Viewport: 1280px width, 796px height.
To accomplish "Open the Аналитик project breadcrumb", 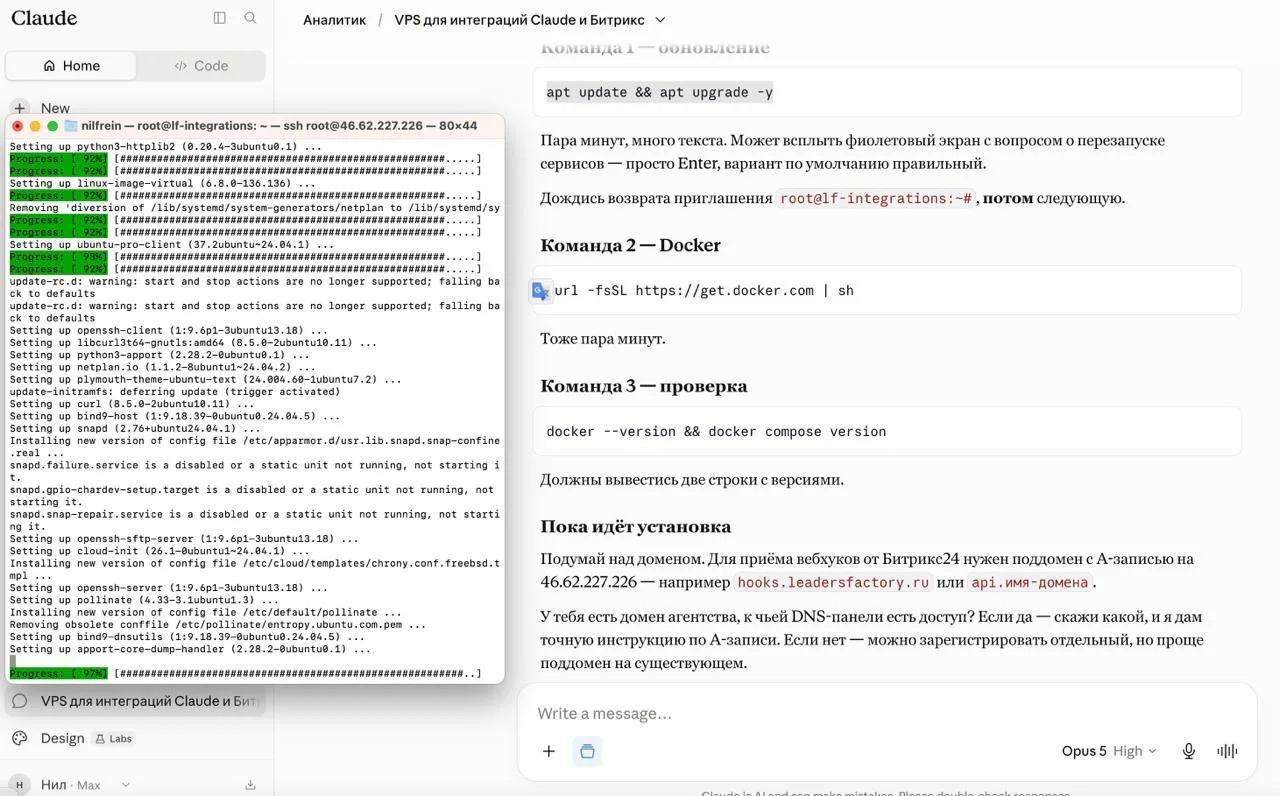I will click(x=334, y=20).
